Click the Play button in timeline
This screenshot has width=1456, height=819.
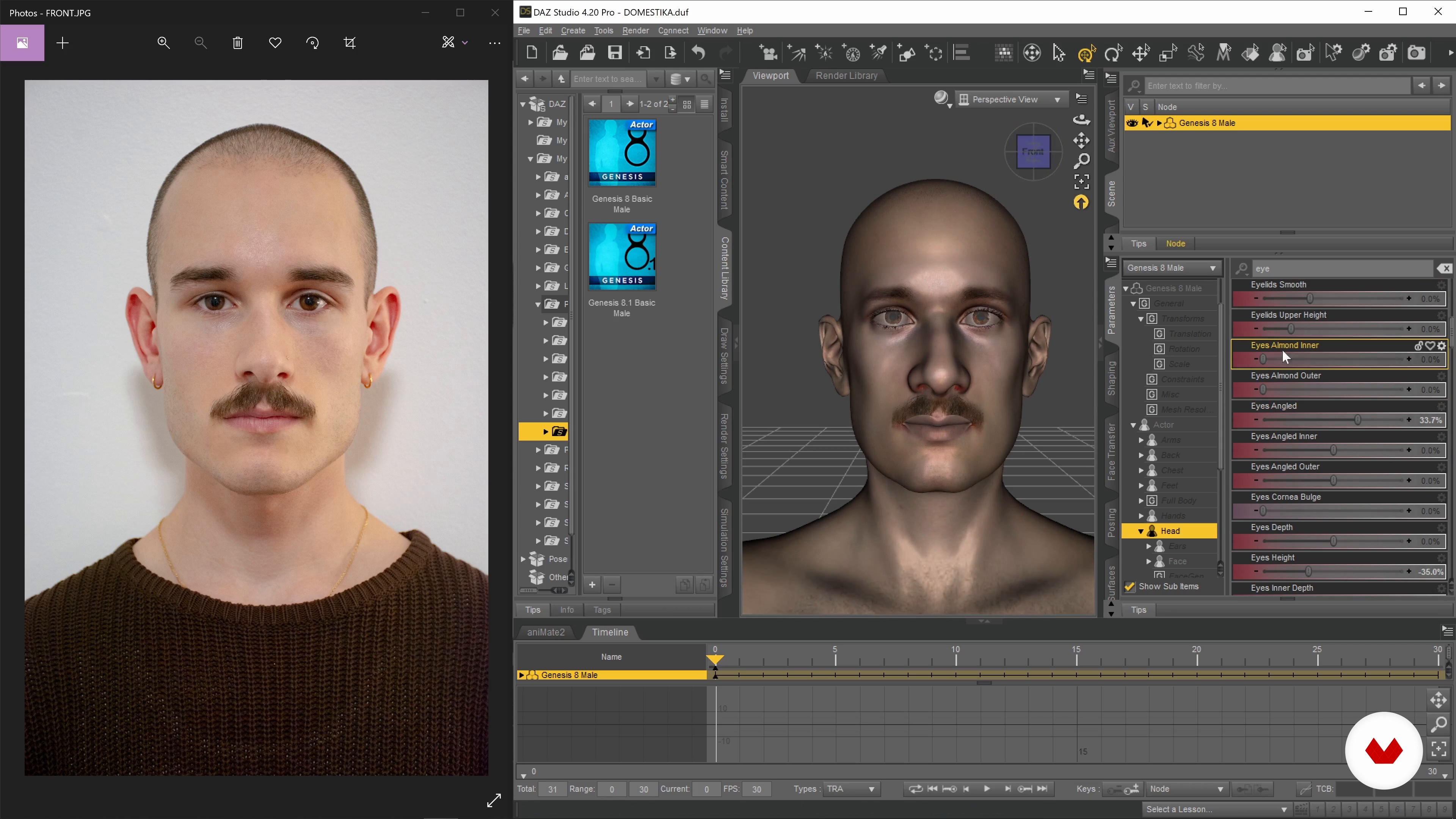tap(986, 789)
